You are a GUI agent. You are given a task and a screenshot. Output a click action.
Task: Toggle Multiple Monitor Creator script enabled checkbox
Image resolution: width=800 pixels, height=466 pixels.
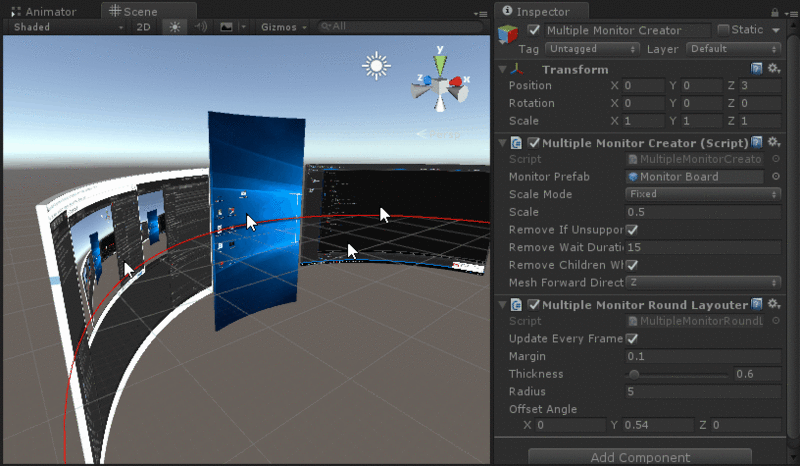534,142
